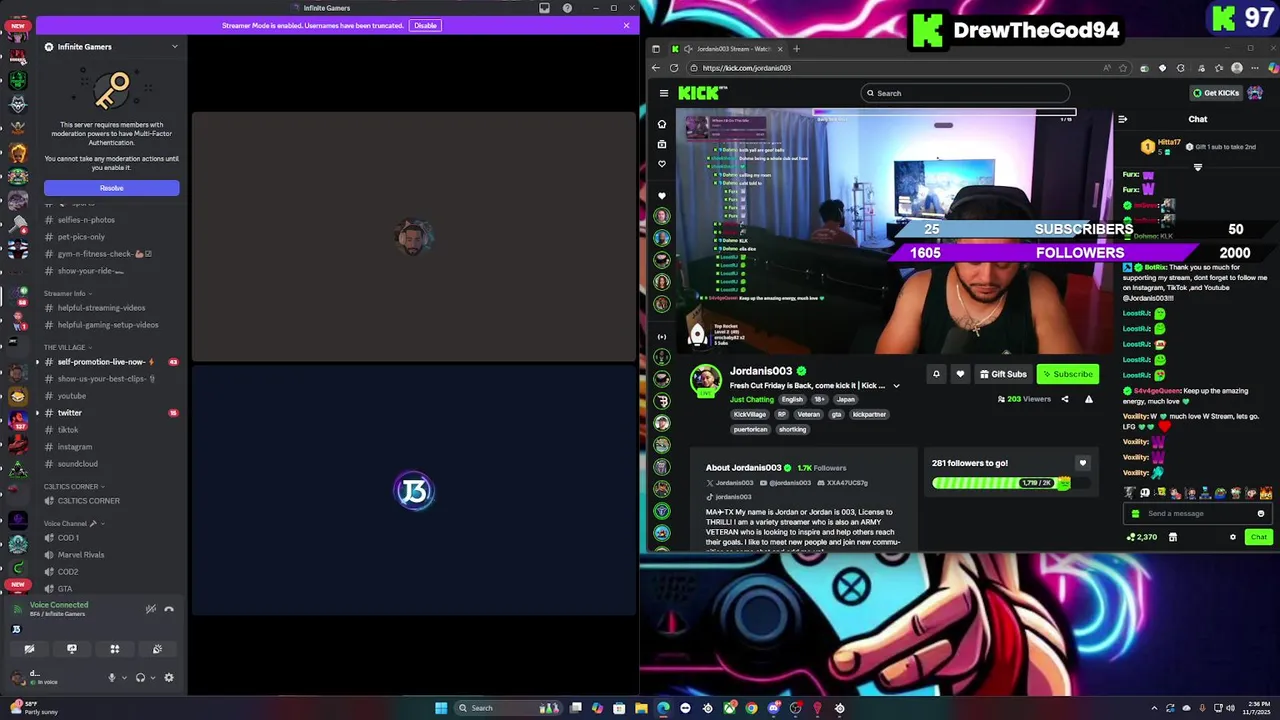Select the Just Chatting category link

[x=752, y=399]
